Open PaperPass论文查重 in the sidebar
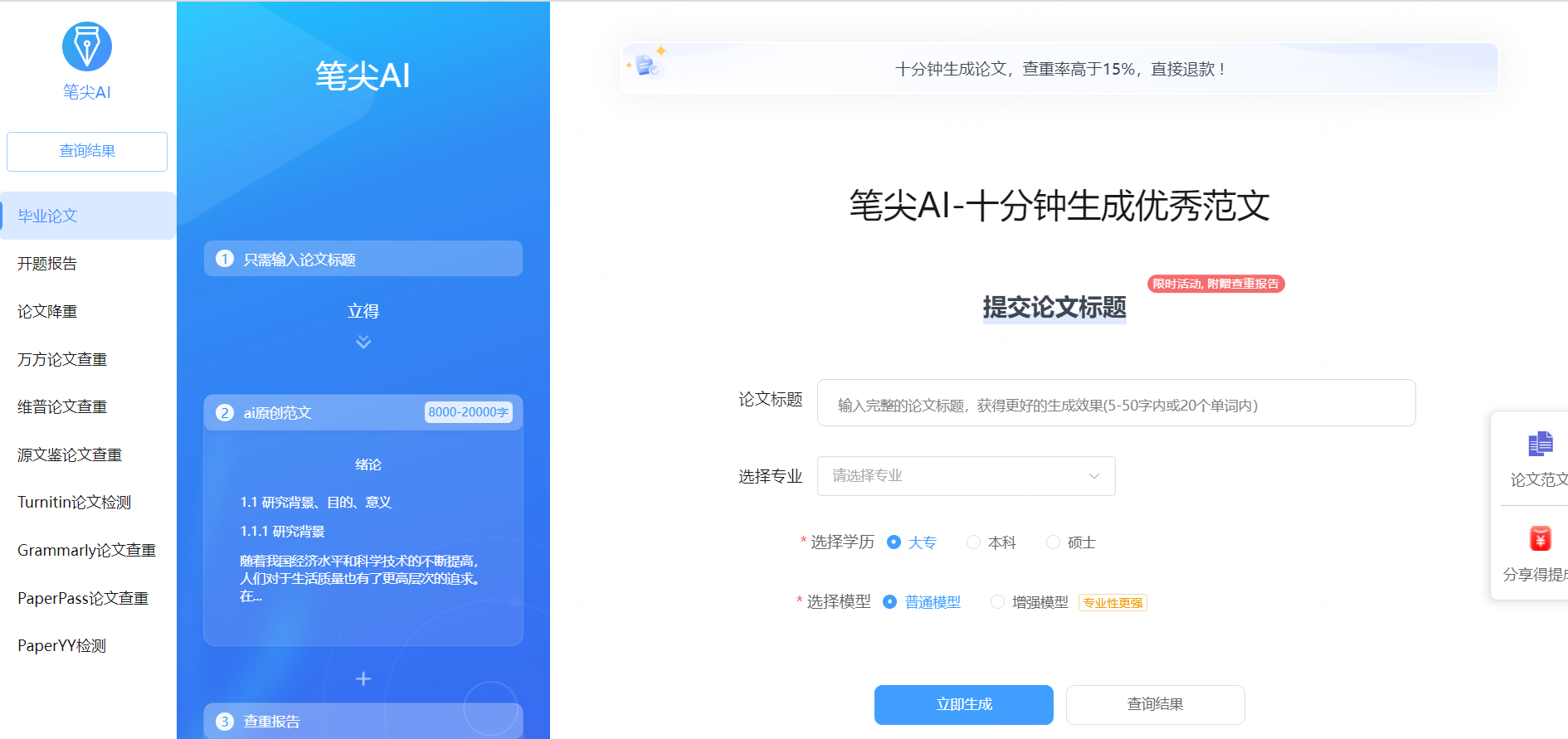Viewport: 1568px width, 739px height. coord(88,598)
